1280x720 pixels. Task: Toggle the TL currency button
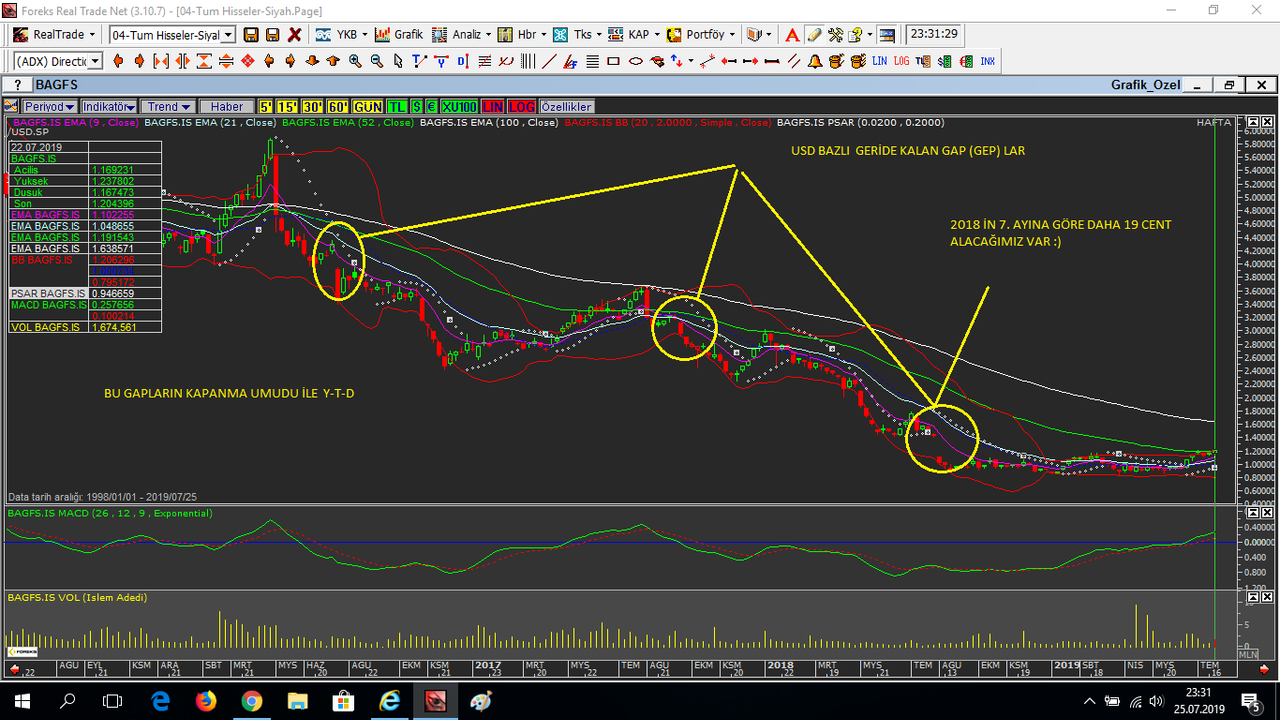coord(397,106)
